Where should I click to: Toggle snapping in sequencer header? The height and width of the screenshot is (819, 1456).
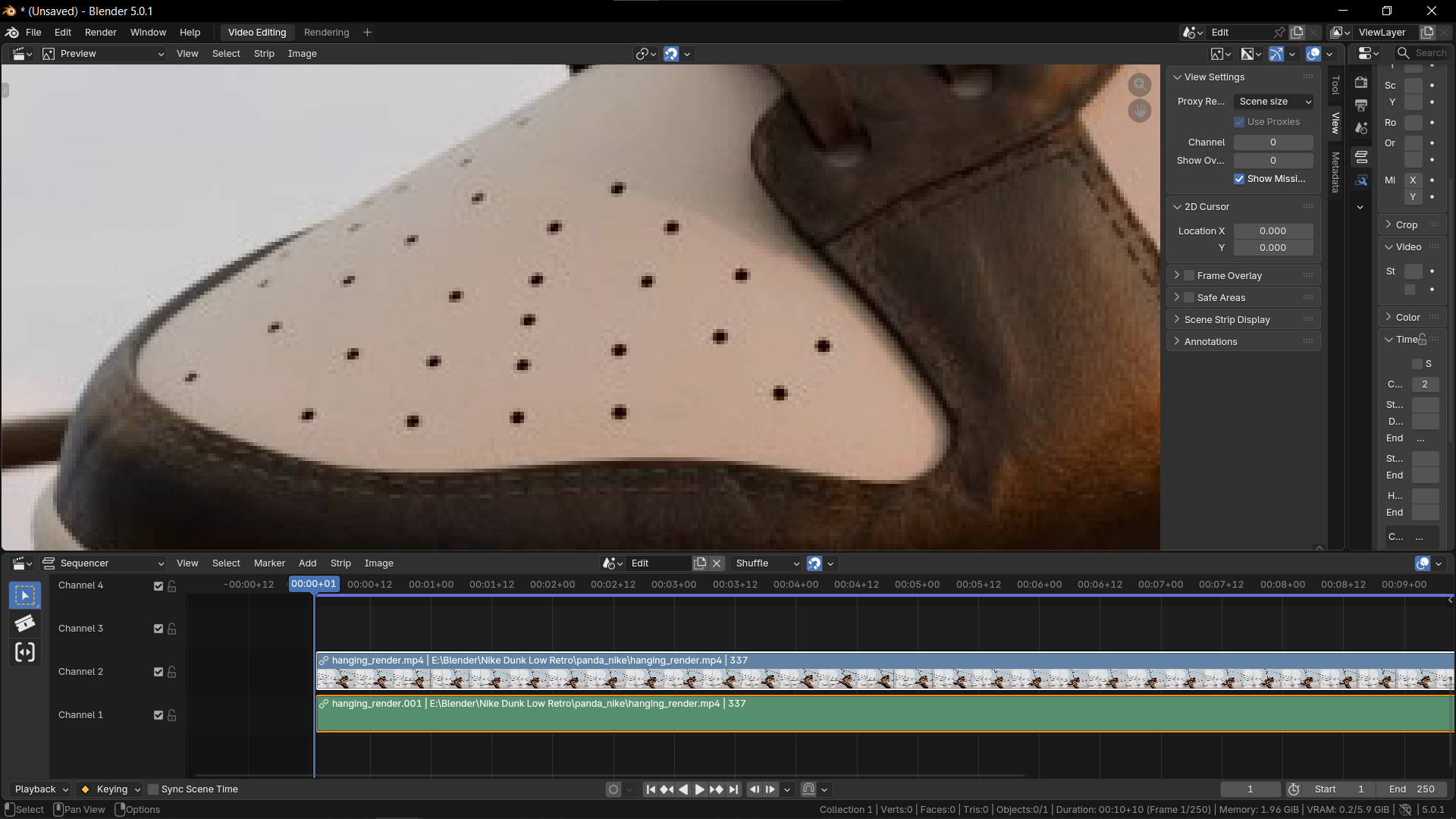(814, 563)
